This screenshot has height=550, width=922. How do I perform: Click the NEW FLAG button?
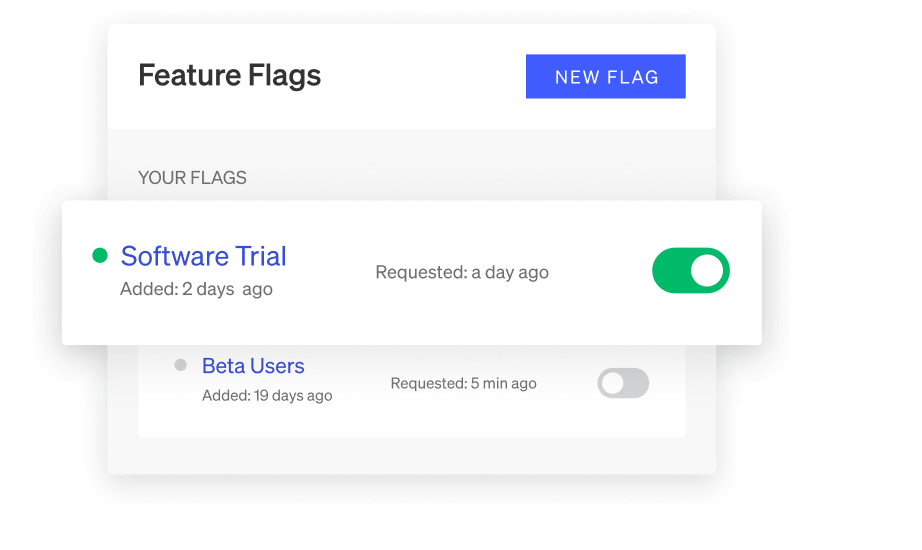[605, 77]
